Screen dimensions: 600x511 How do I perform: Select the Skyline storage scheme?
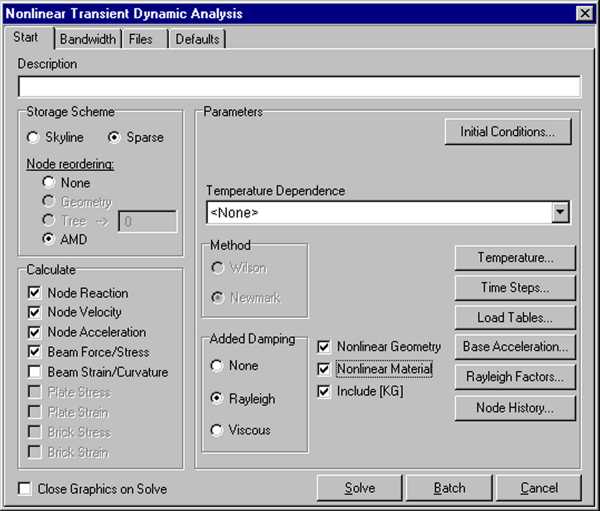click(x=34, y=137)
